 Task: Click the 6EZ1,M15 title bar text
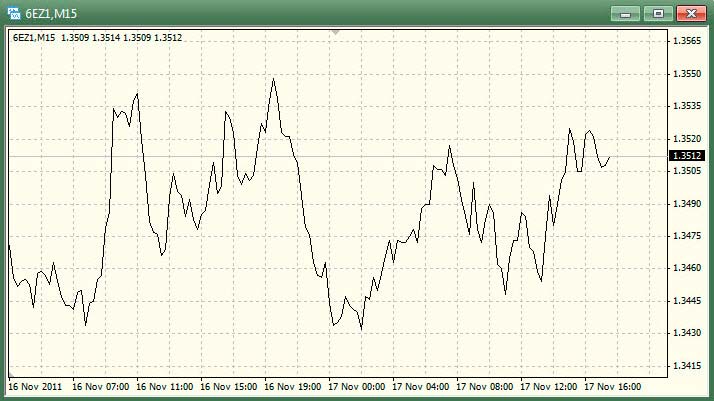pyautogui.click(x=52, y=13)
